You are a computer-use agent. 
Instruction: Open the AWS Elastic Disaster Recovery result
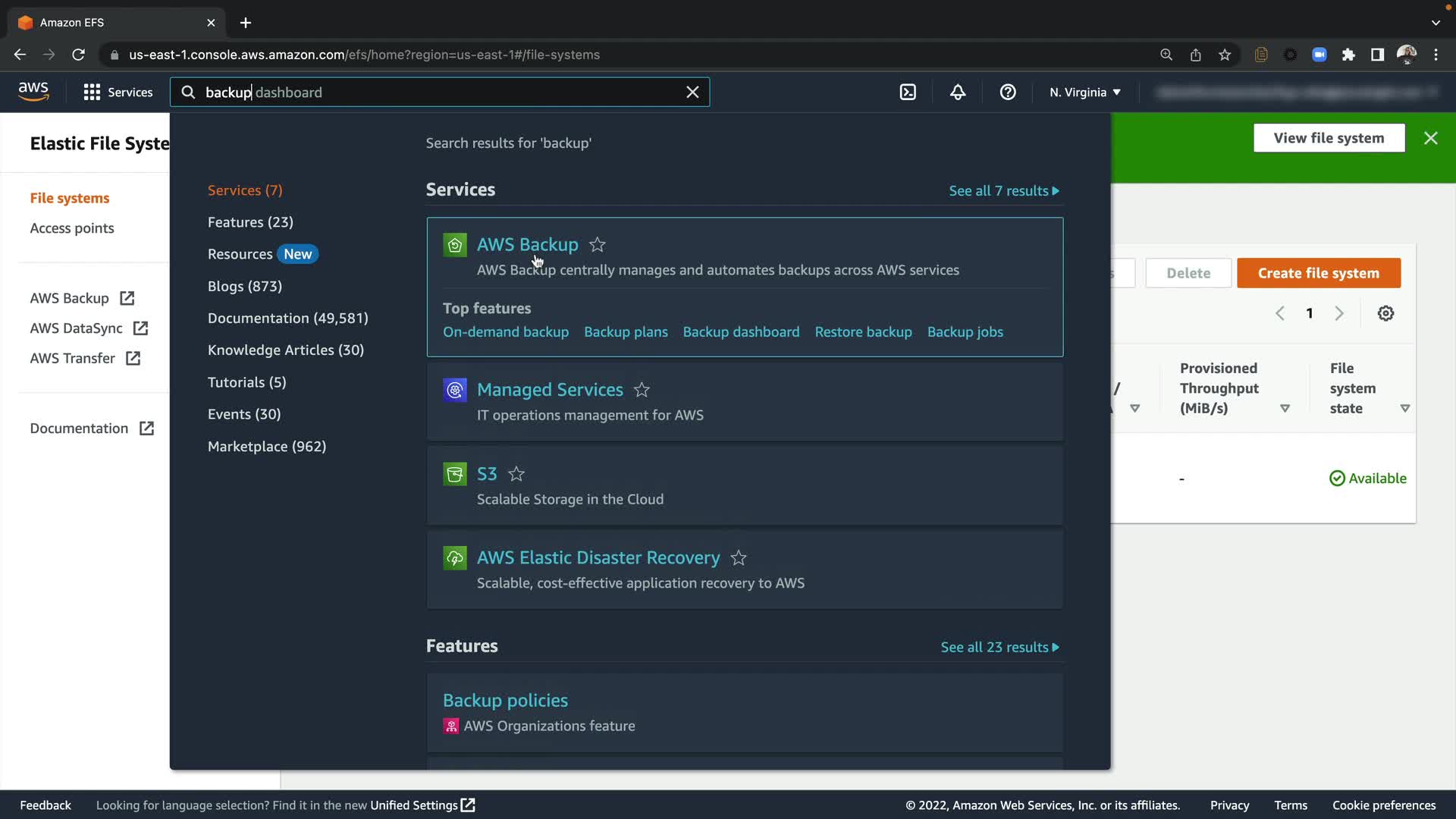[598, 558]
